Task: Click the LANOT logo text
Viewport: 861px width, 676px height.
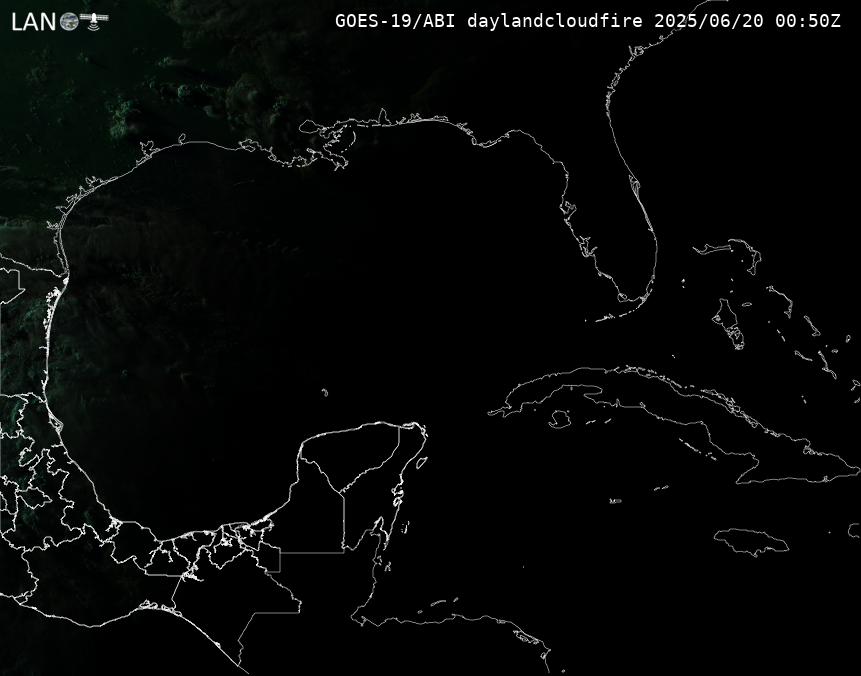Action: (x=59, y=21)
